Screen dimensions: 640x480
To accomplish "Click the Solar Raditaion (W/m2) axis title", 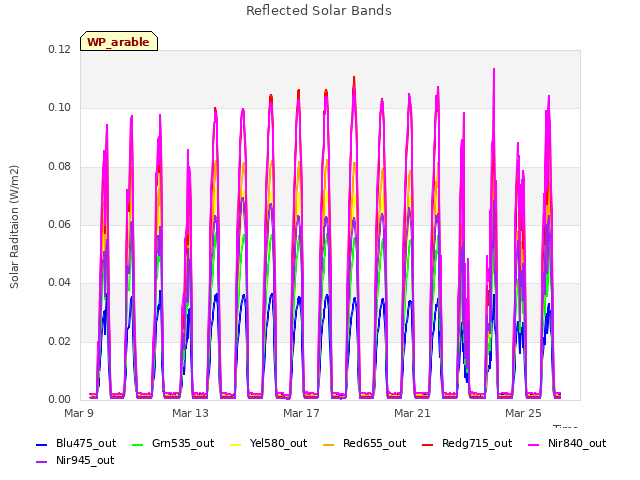I will (x=14, y=227).
